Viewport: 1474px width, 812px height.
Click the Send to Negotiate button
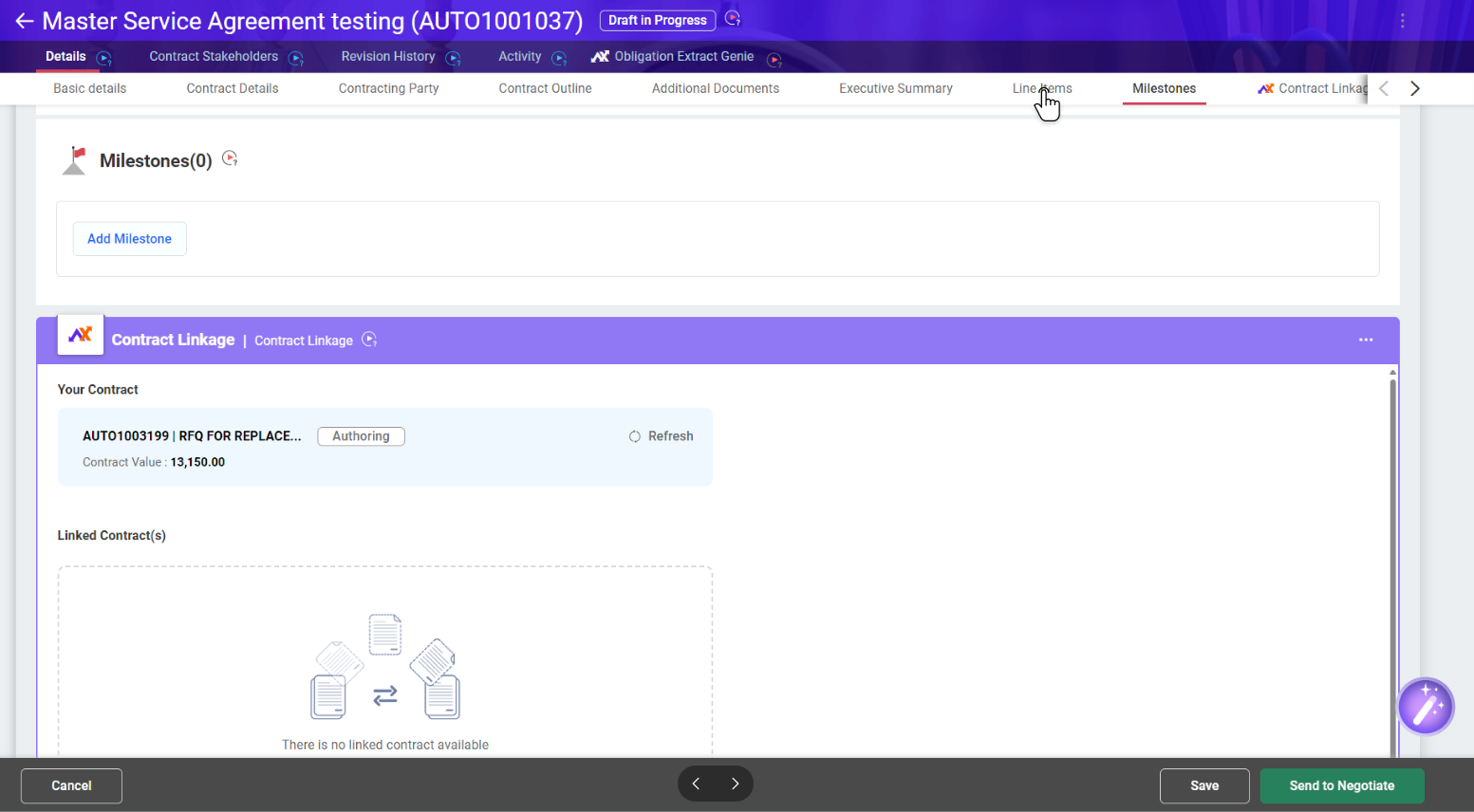(x=1341, y=785)
